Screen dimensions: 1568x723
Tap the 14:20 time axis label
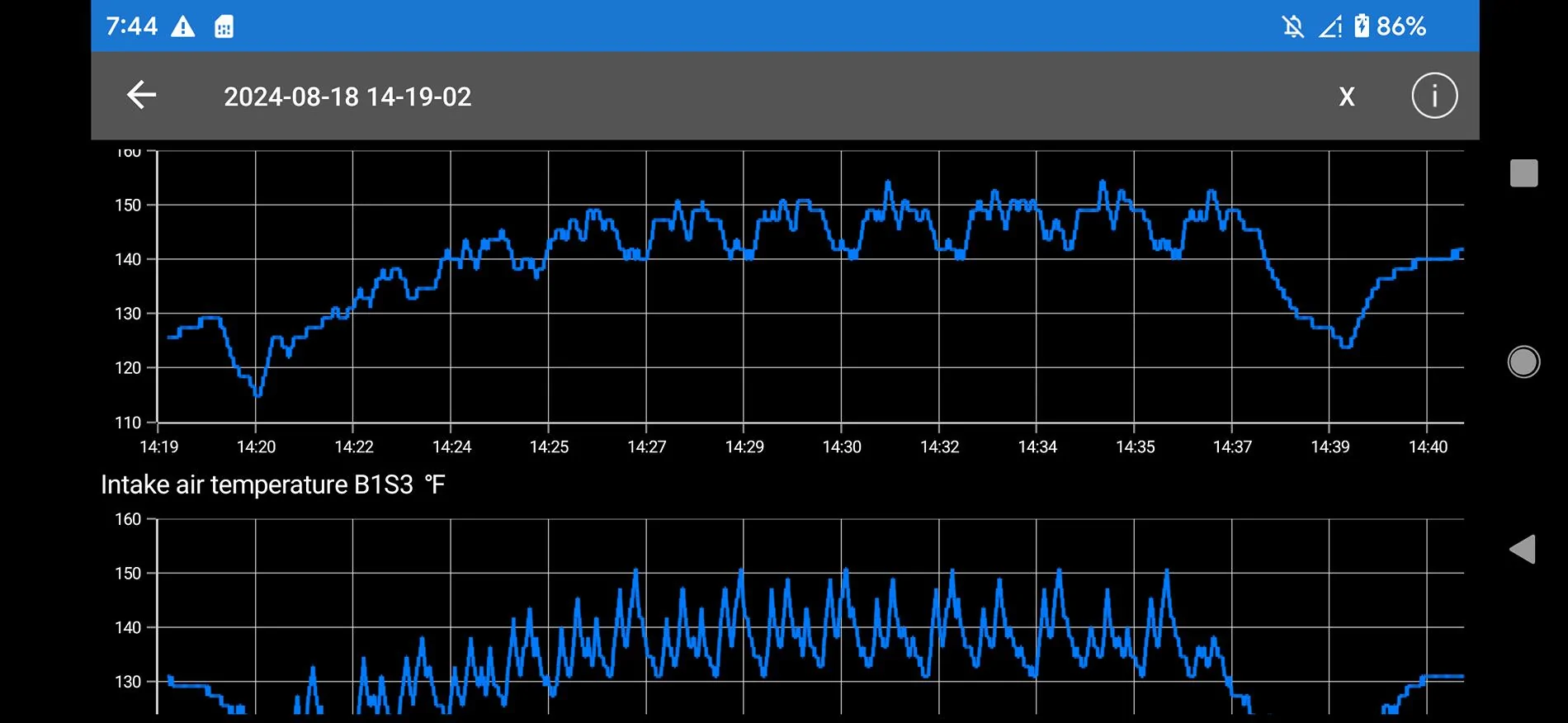click(256, 447)
